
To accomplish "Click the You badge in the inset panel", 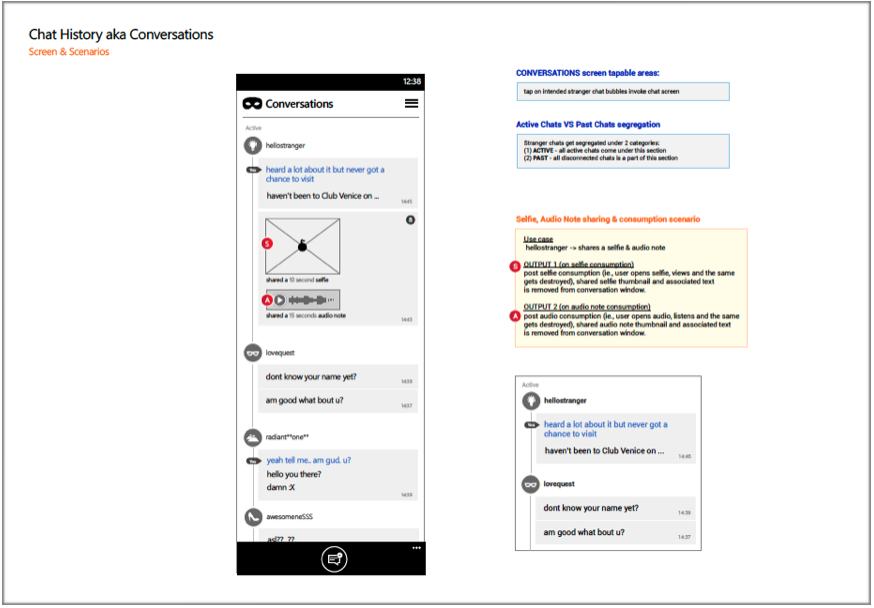I will tap(531, 425).
